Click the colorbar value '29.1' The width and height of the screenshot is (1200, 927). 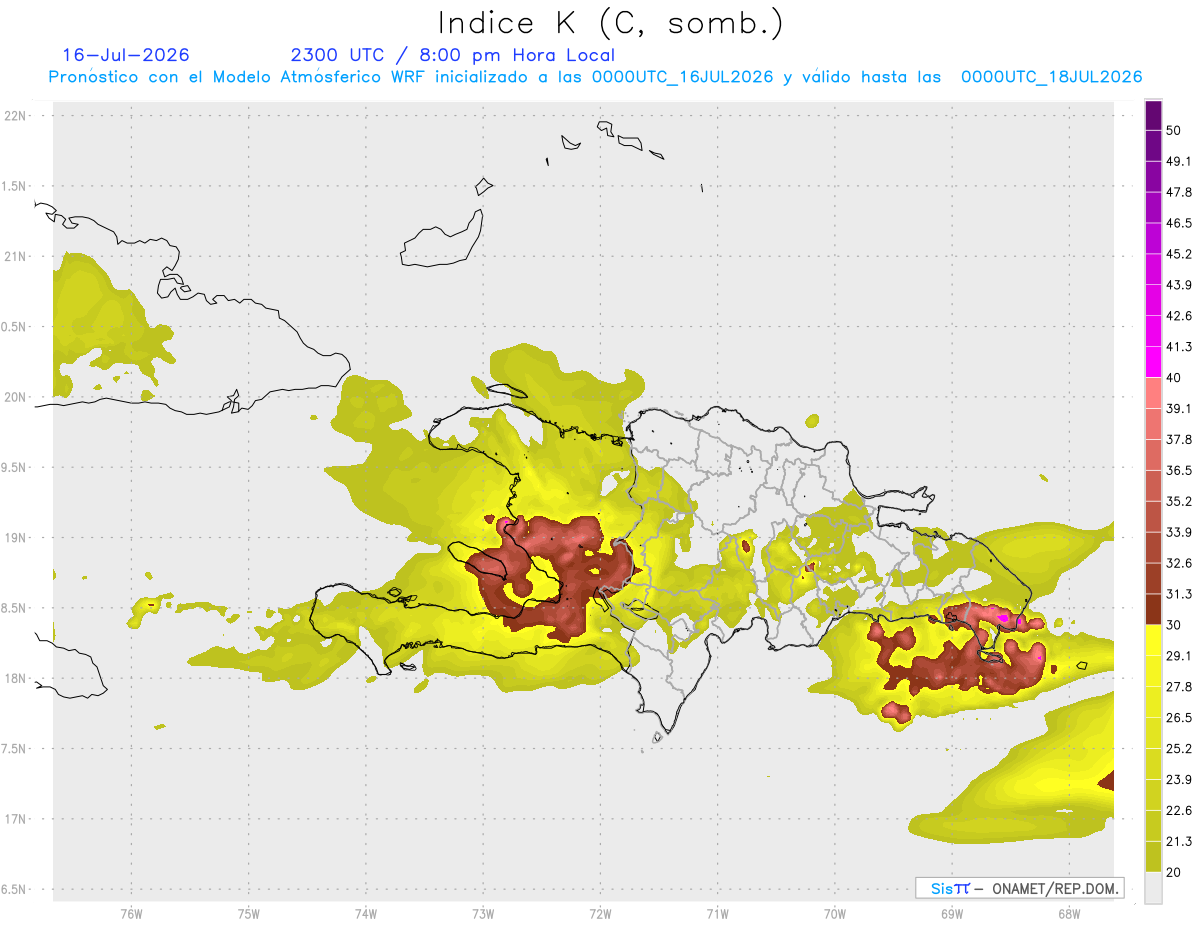coord(1179,656)
